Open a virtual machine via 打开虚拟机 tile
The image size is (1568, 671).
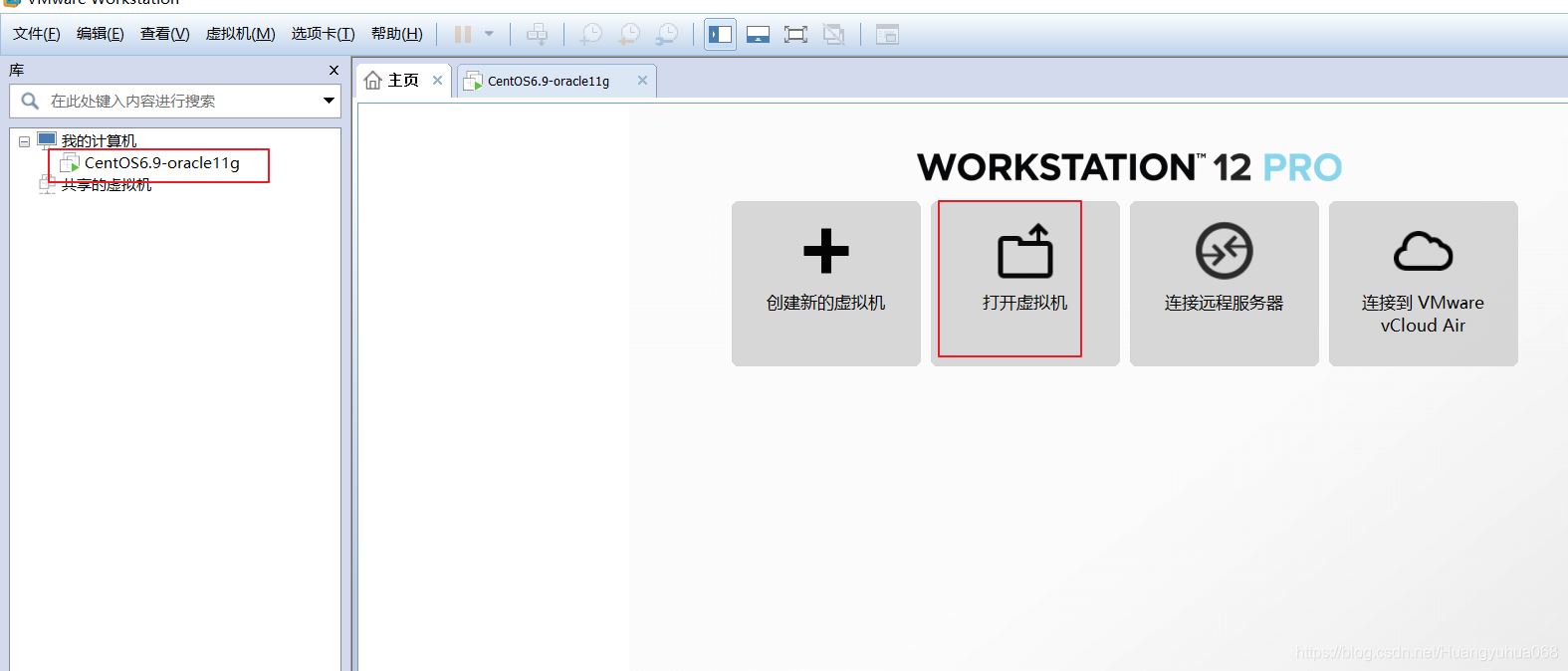[x=1024, y=284]
